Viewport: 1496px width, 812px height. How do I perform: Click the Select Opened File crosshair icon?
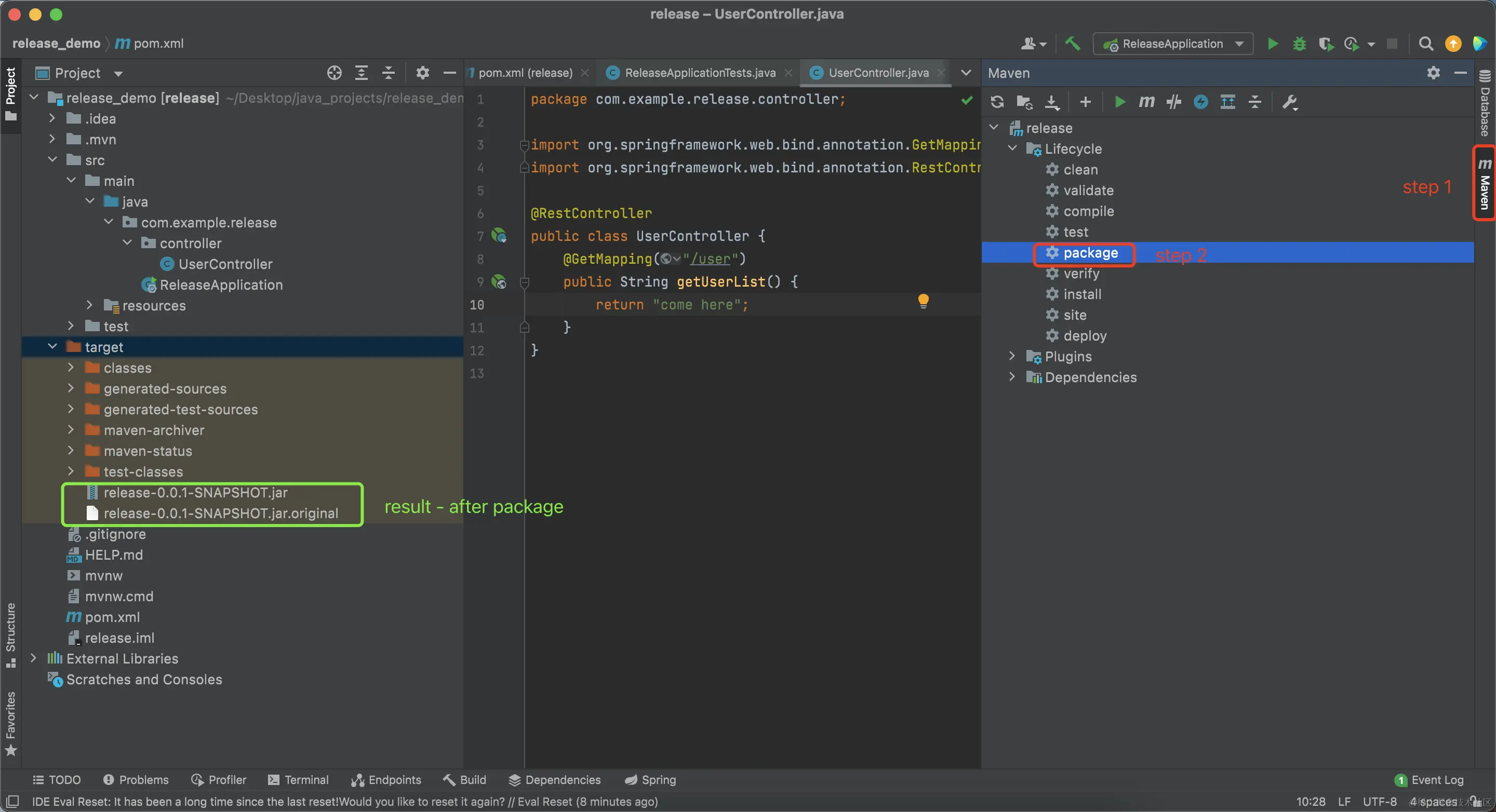coord(334,73)
